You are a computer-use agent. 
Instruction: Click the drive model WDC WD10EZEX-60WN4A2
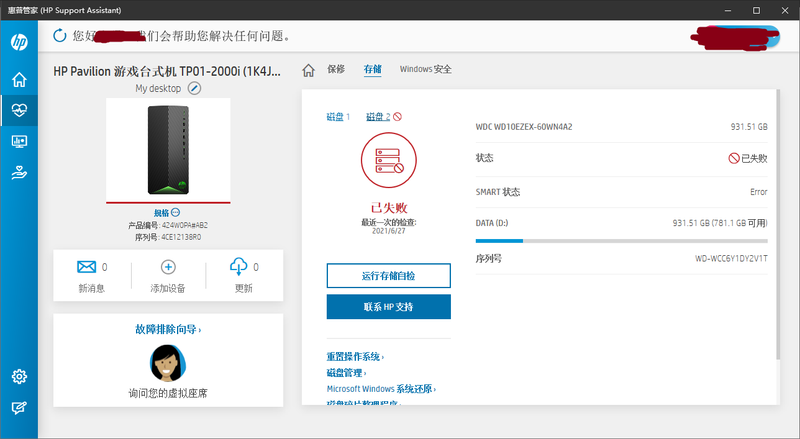(x=524, y=127)
